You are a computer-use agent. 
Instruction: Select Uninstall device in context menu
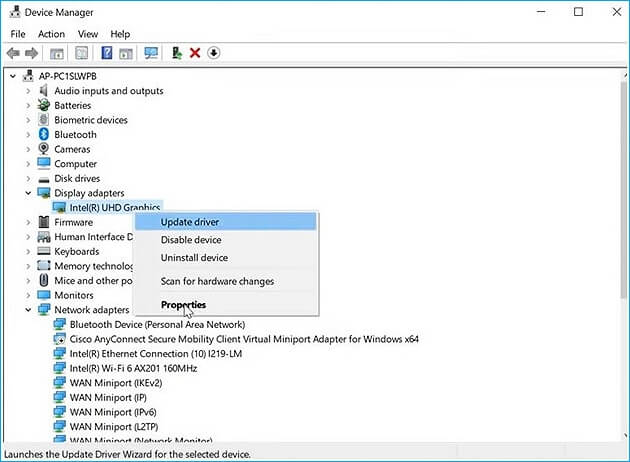(x=194, y=258)
